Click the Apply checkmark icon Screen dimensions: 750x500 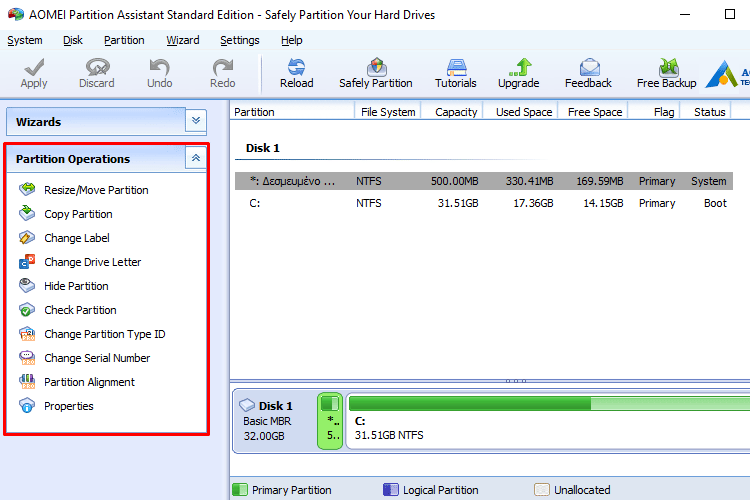point(34,67)
